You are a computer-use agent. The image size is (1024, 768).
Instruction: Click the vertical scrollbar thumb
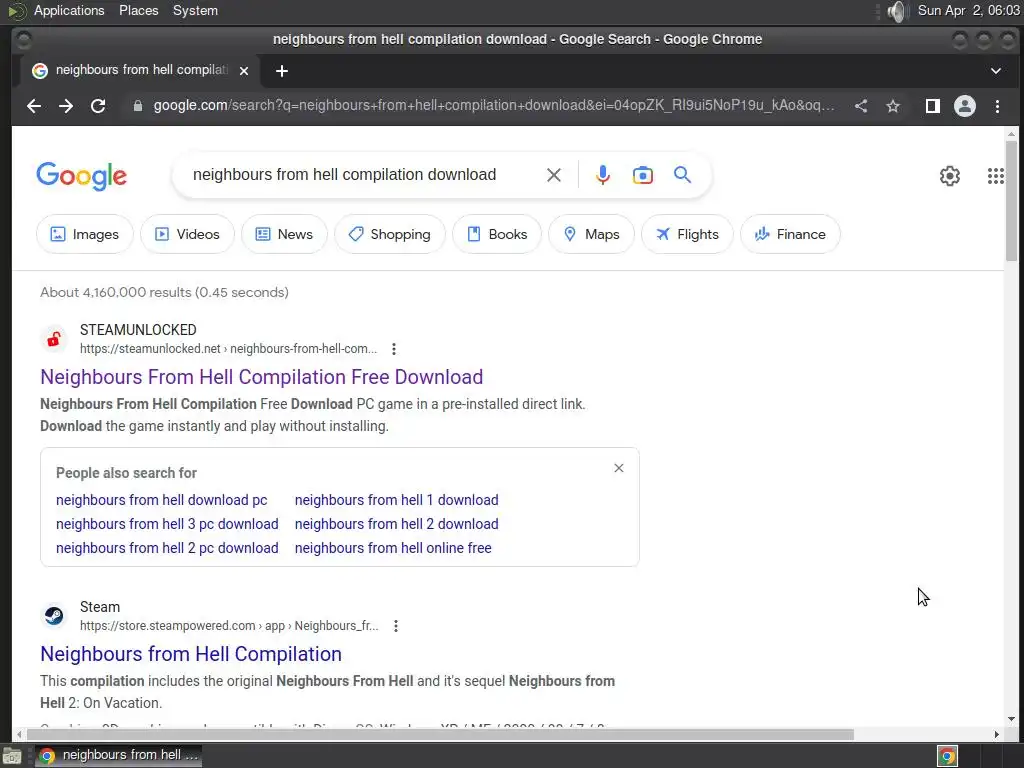point(1011,201)
